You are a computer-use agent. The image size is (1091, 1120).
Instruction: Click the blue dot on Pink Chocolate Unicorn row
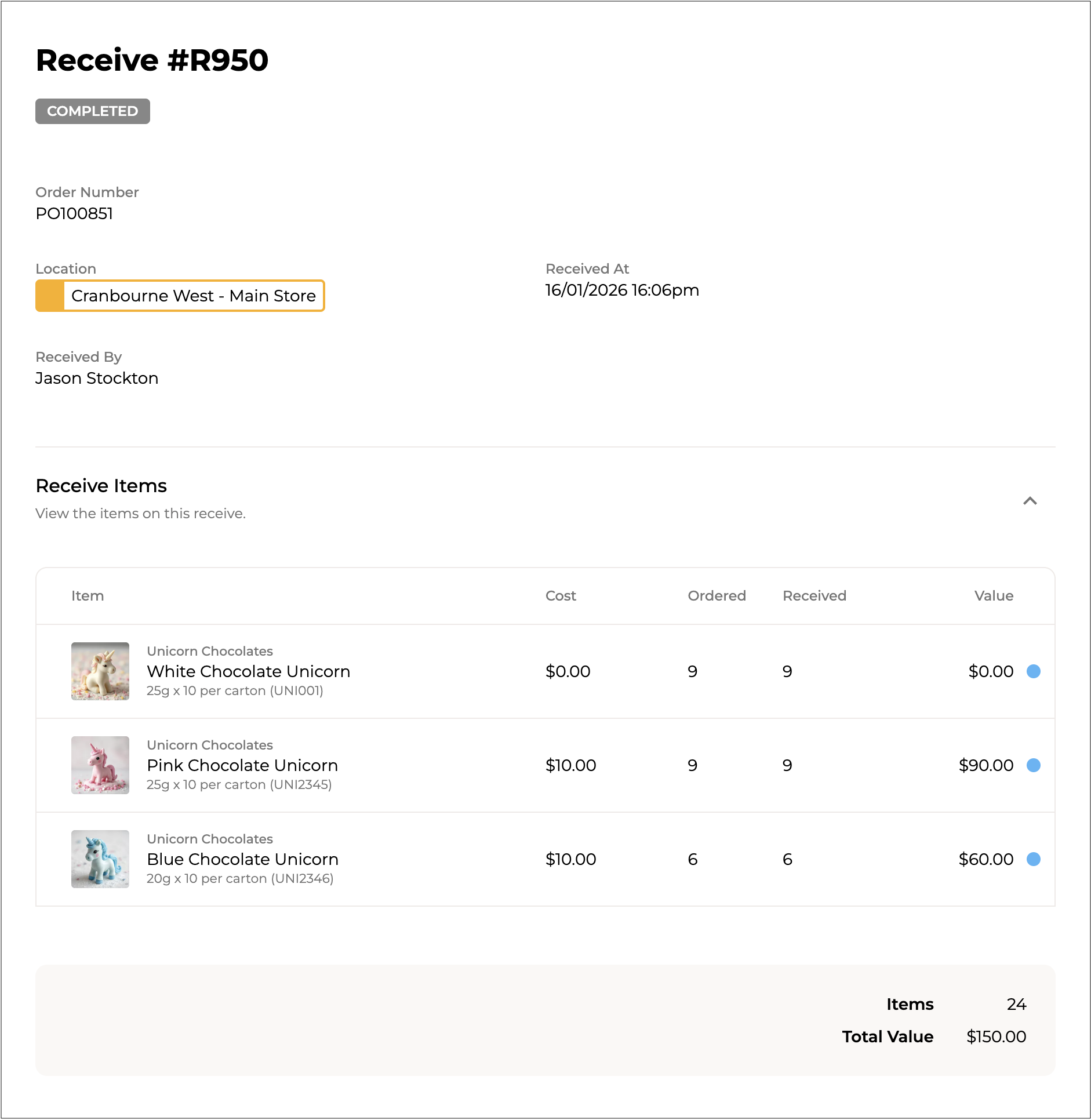1033,765
